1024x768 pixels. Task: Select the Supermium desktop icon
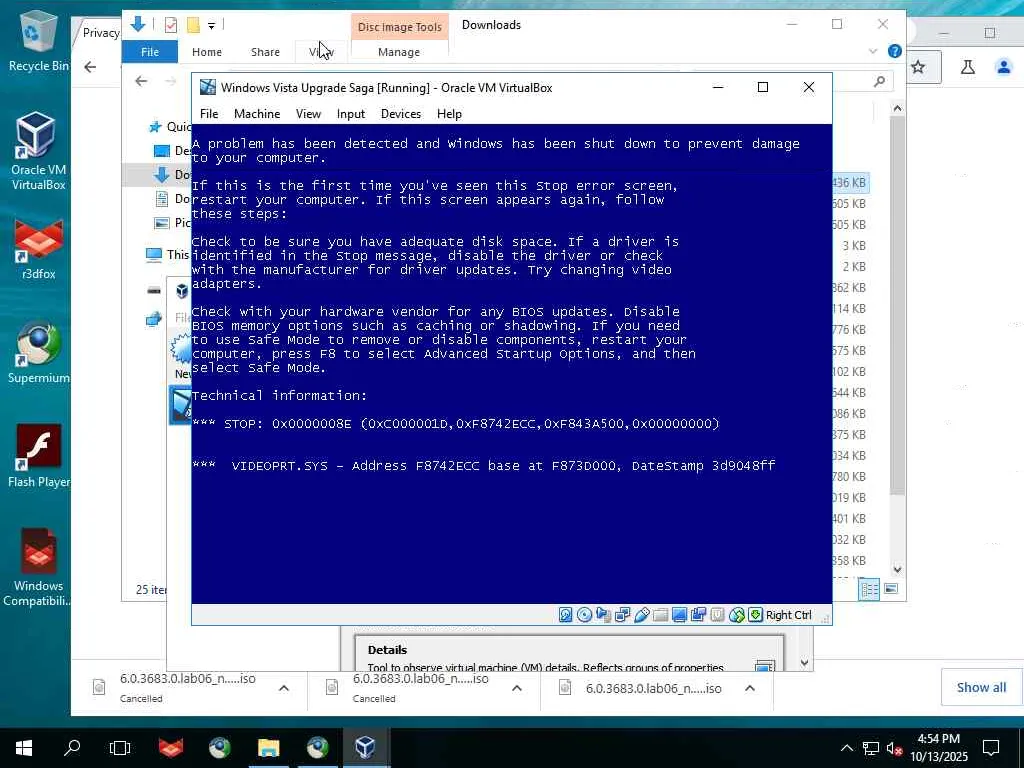pyautogui.click(x=38, y=353)
